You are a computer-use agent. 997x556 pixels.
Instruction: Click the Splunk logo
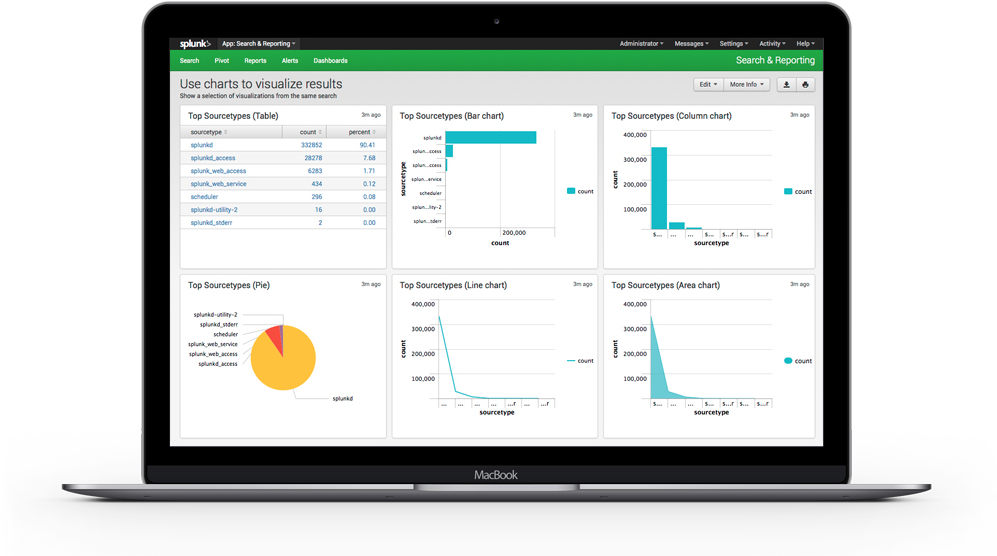click(195, 44)
